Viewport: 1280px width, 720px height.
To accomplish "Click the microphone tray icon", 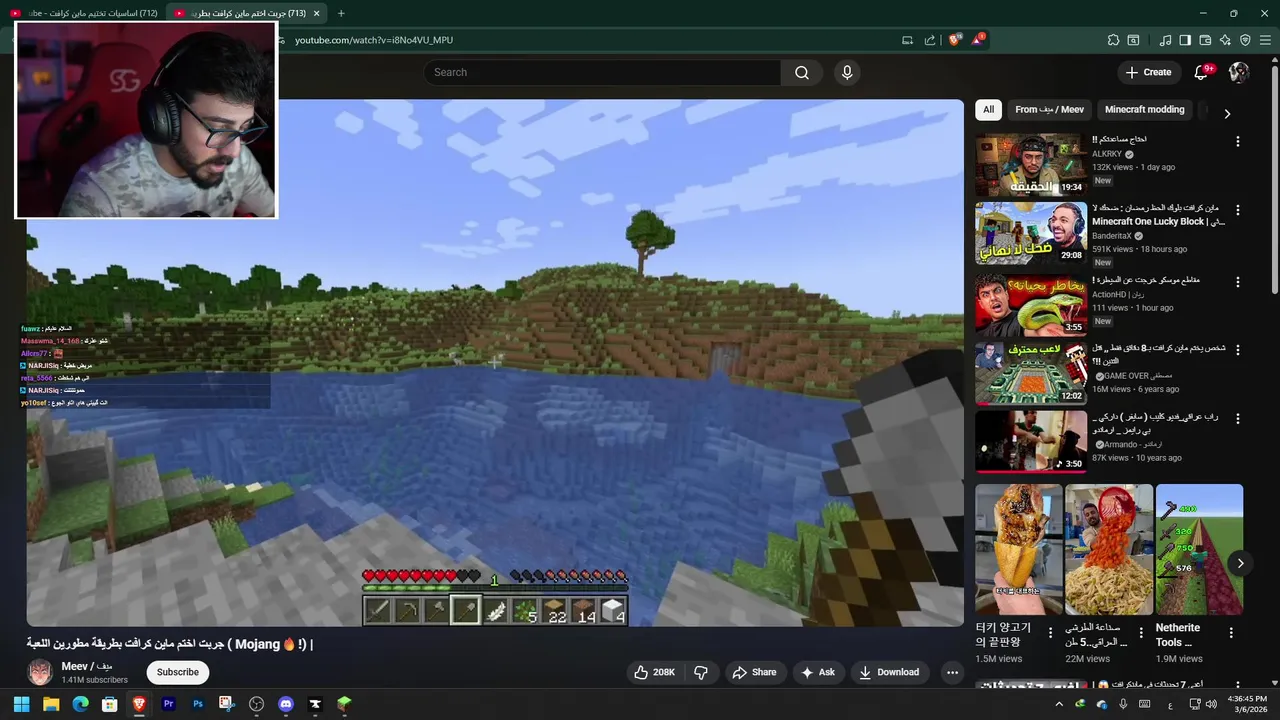I will (x=1123, y=704).
